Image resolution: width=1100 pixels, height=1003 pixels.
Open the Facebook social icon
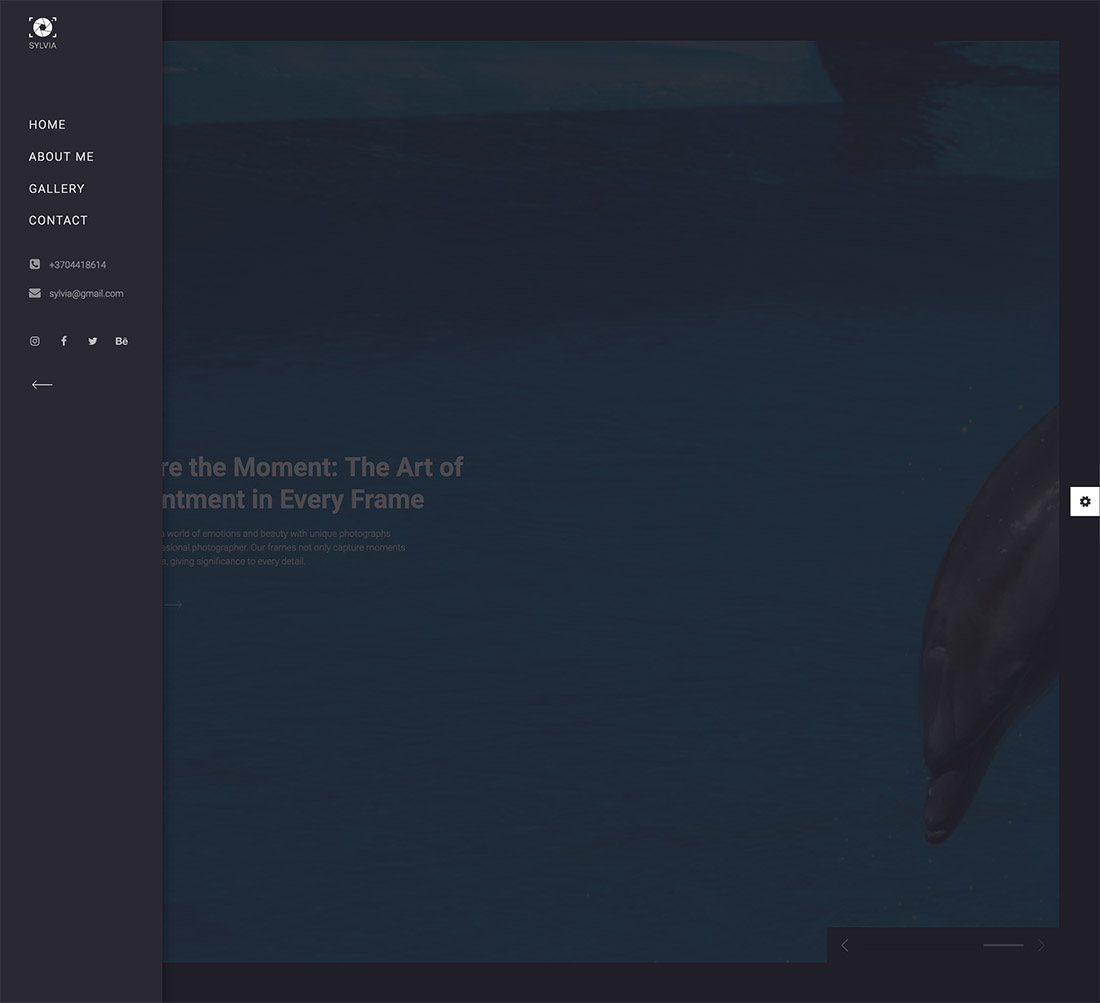click(64, 341)
